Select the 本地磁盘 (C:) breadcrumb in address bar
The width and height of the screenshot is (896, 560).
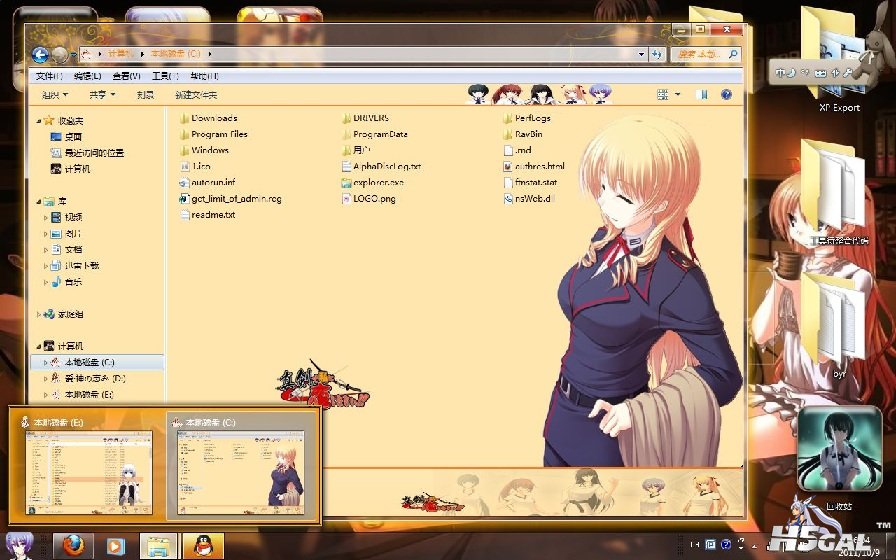[x=175, y=54]
